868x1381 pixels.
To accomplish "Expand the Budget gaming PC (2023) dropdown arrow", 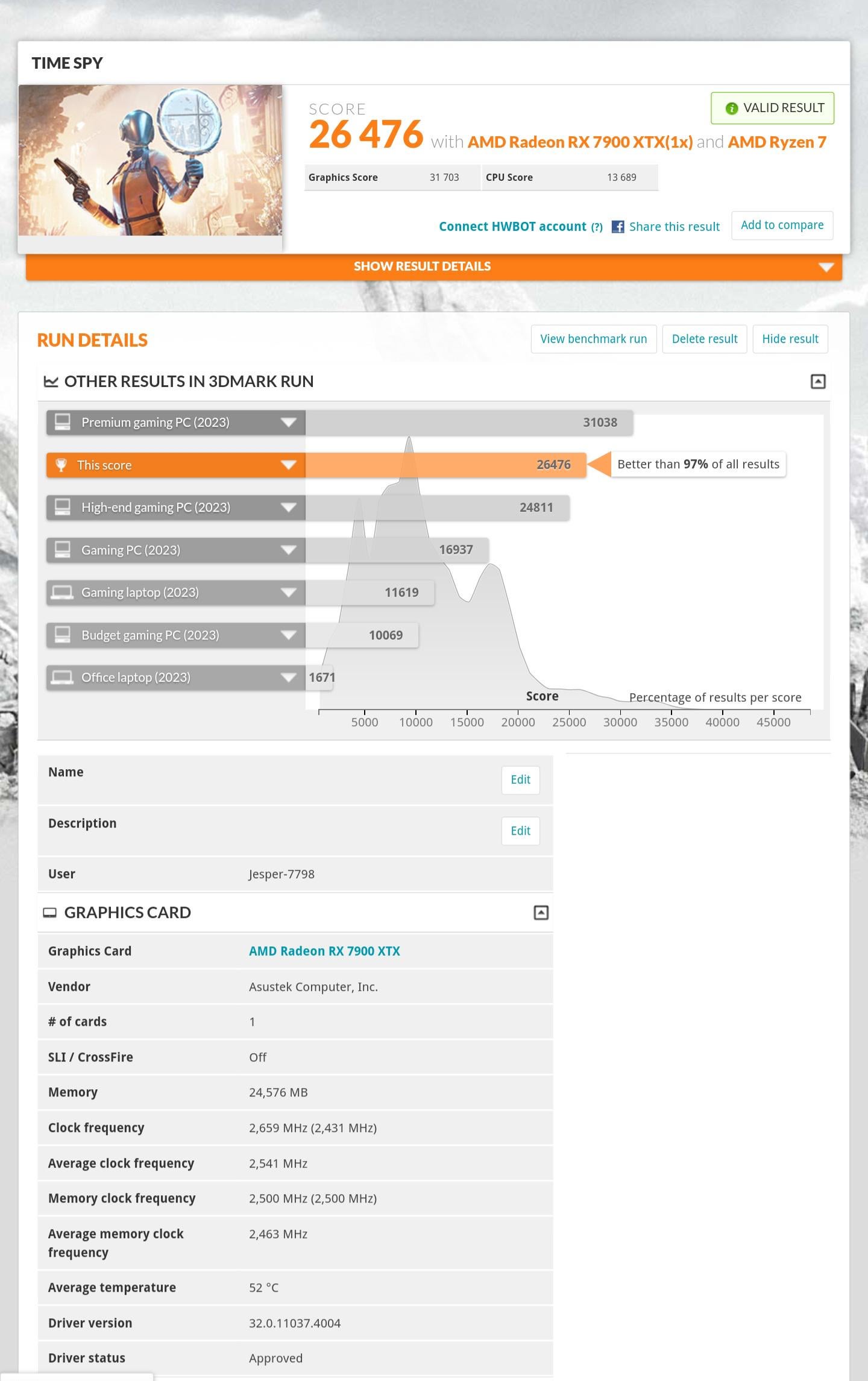I will pyautogui.click(x=289, y=635).
